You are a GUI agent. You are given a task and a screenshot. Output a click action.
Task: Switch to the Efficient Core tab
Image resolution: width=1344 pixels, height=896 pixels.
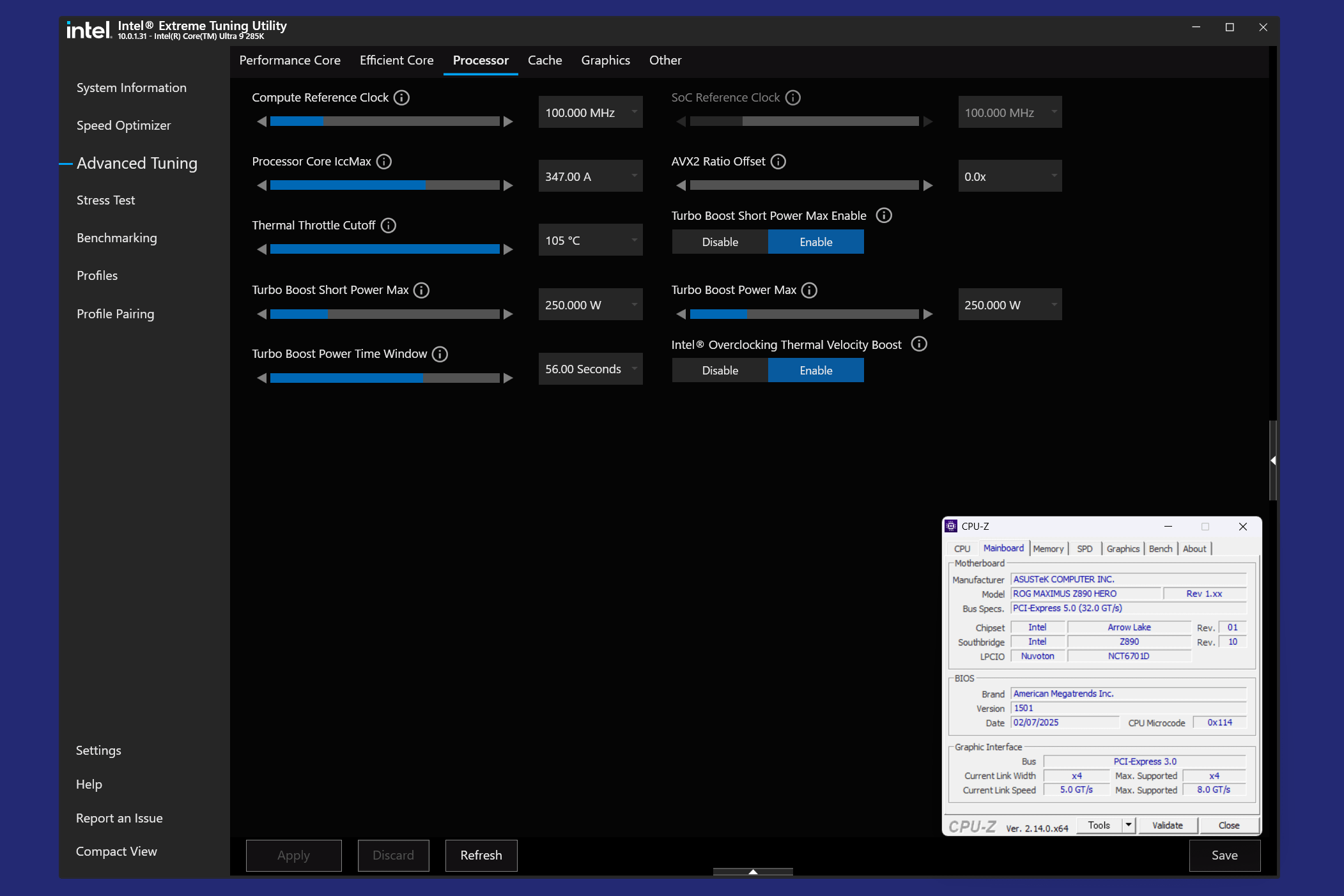tap(396, 60)
